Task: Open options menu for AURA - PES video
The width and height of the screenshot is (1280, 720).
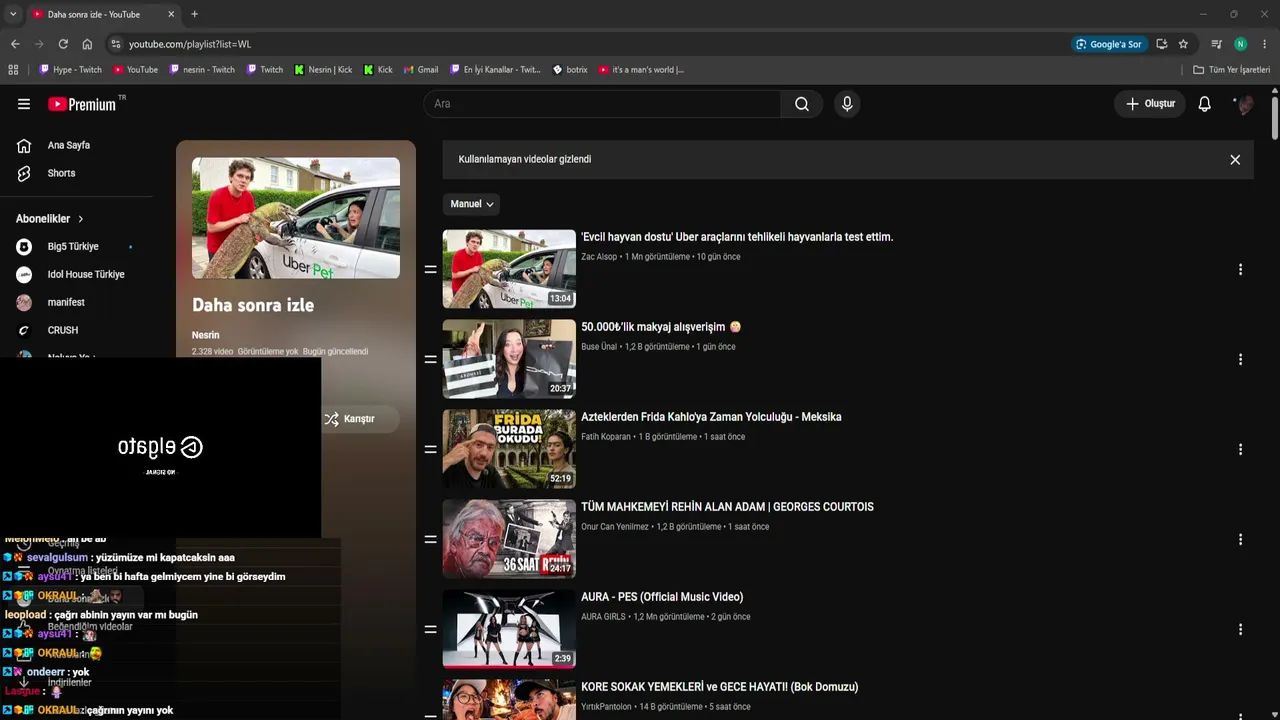Action: click(1240, 630)
